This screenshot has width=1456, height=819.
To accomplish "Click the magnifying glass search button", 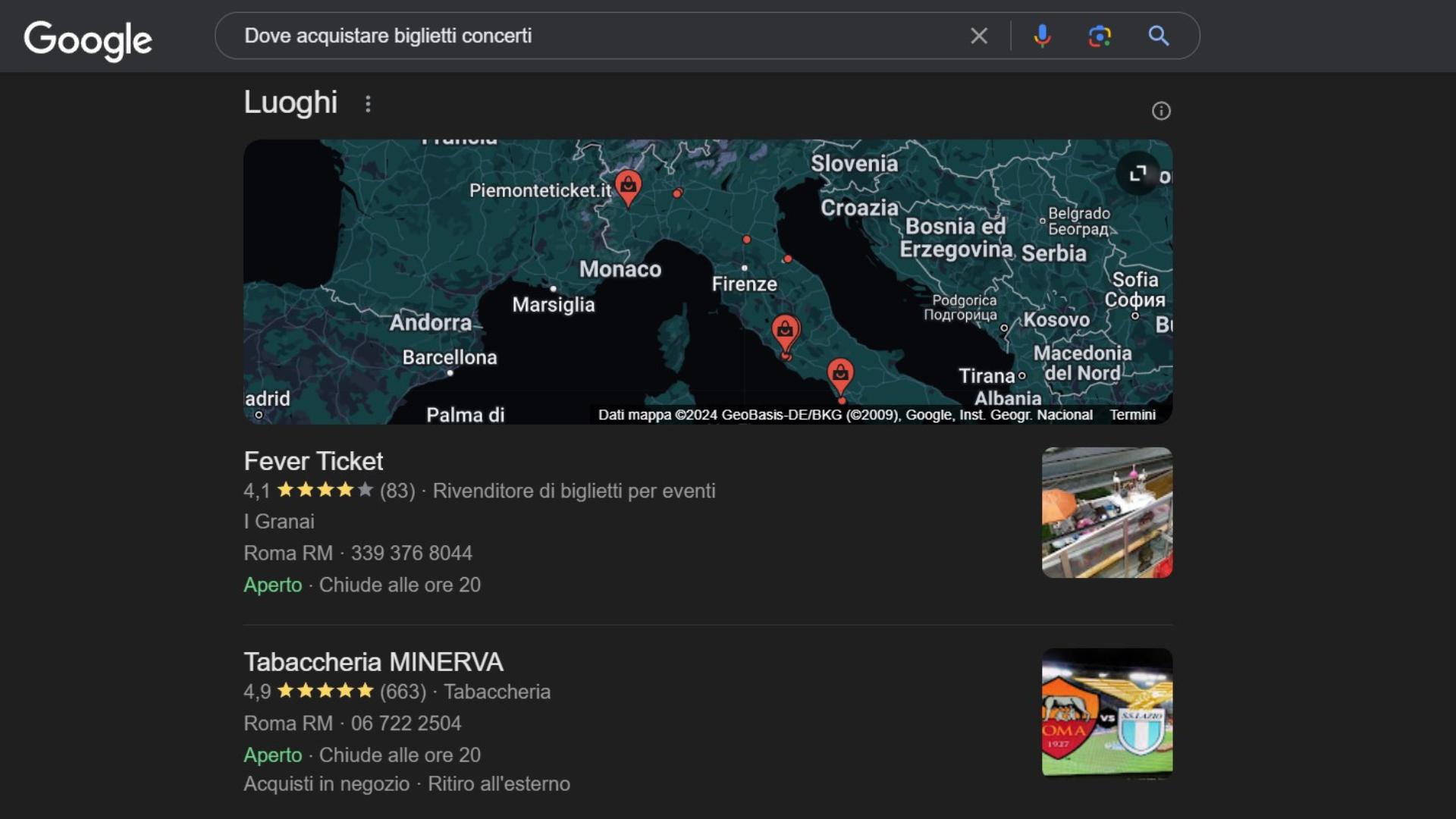I will [x=1158, y=36].
